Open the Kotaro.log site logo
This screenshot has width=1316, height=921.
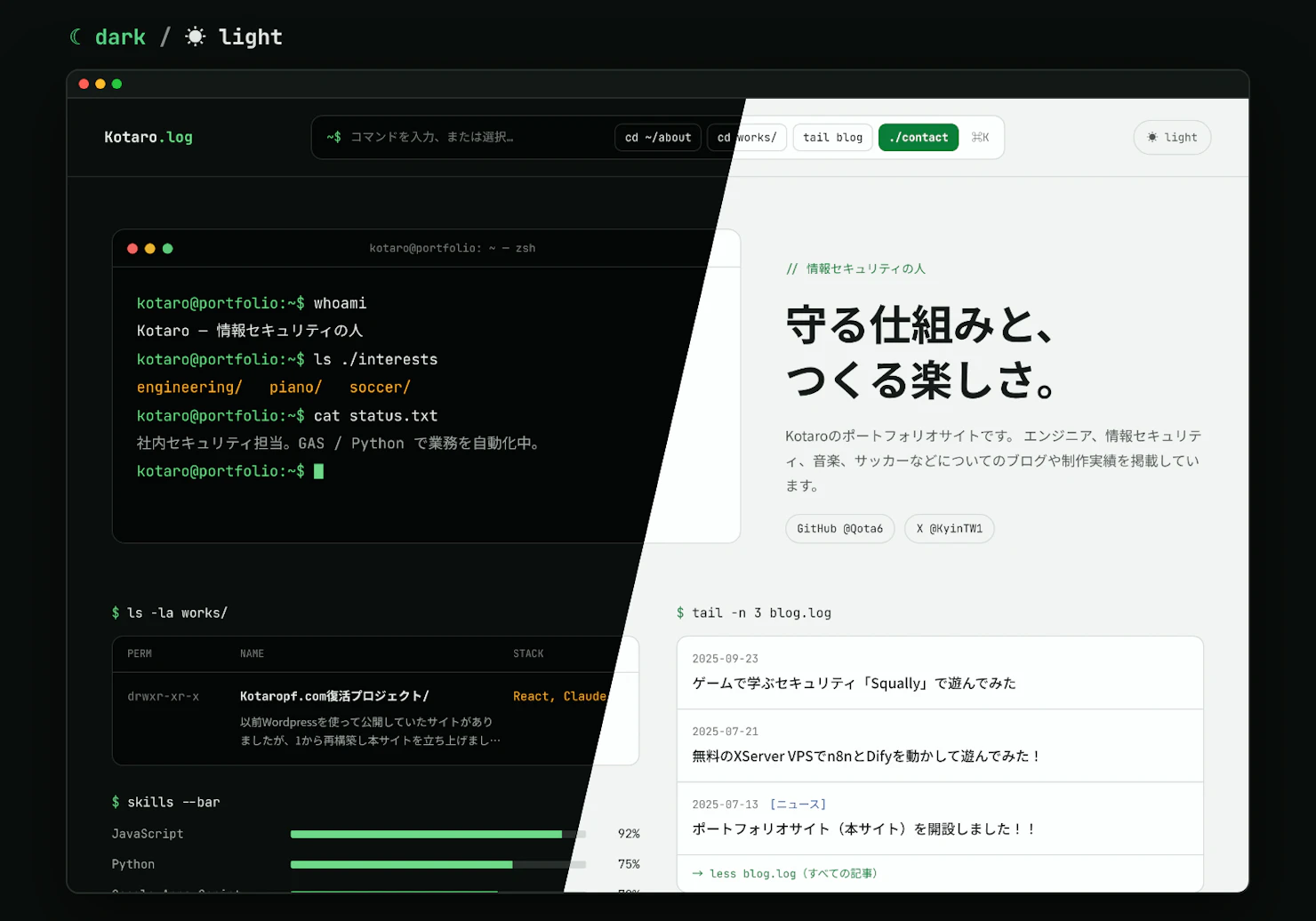pyautogui.click(x=148, y=137)
